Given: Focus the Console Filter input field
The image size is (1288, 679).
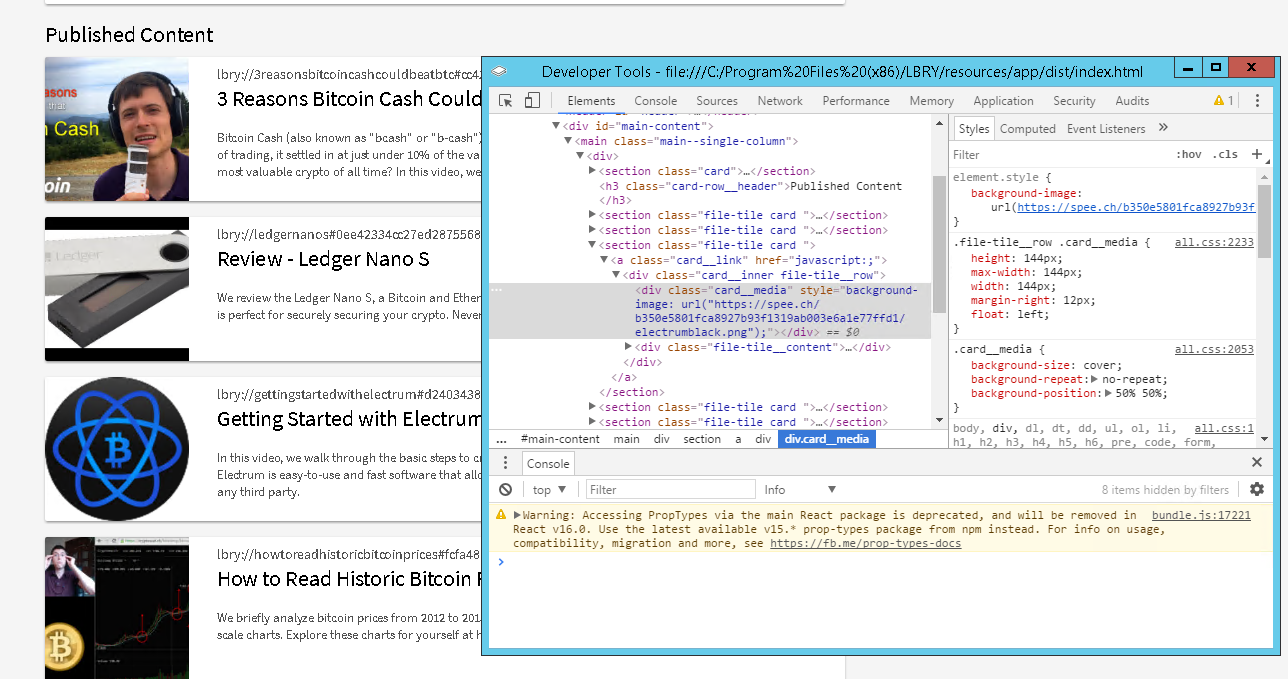Looking at the screenshot, I should 670,490.
